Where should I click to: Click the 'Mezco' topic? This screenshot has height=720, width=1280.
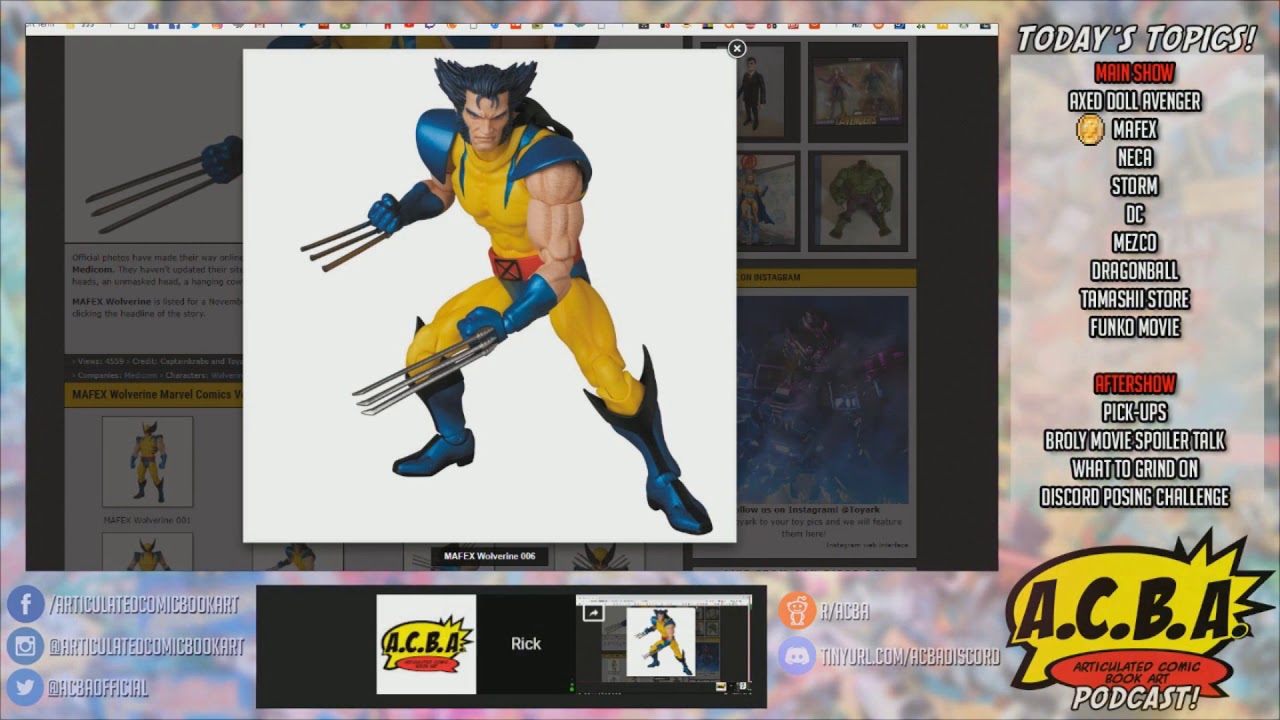click(1134, 243)
